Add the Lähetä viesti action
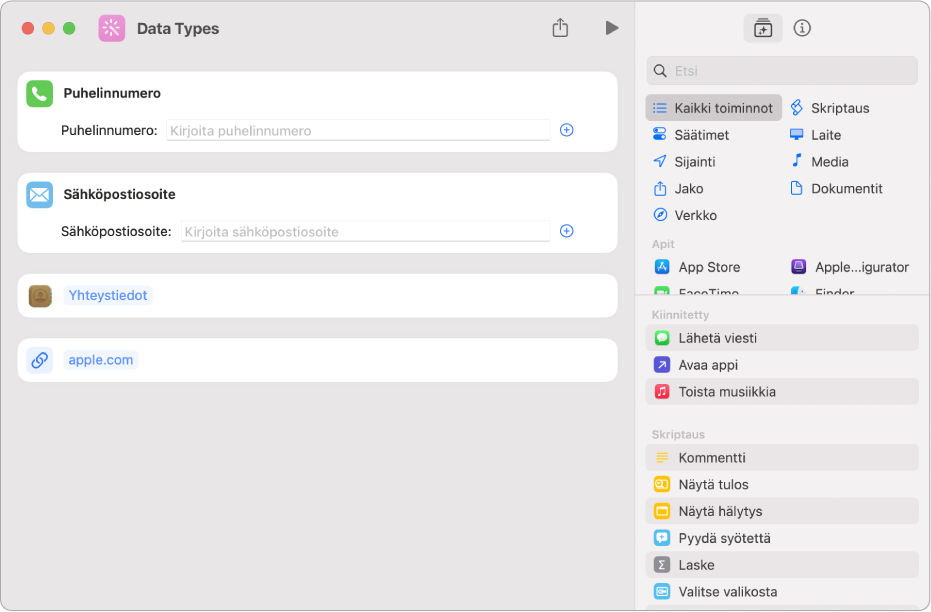This screenshot has width=931, height=612. 782,338
